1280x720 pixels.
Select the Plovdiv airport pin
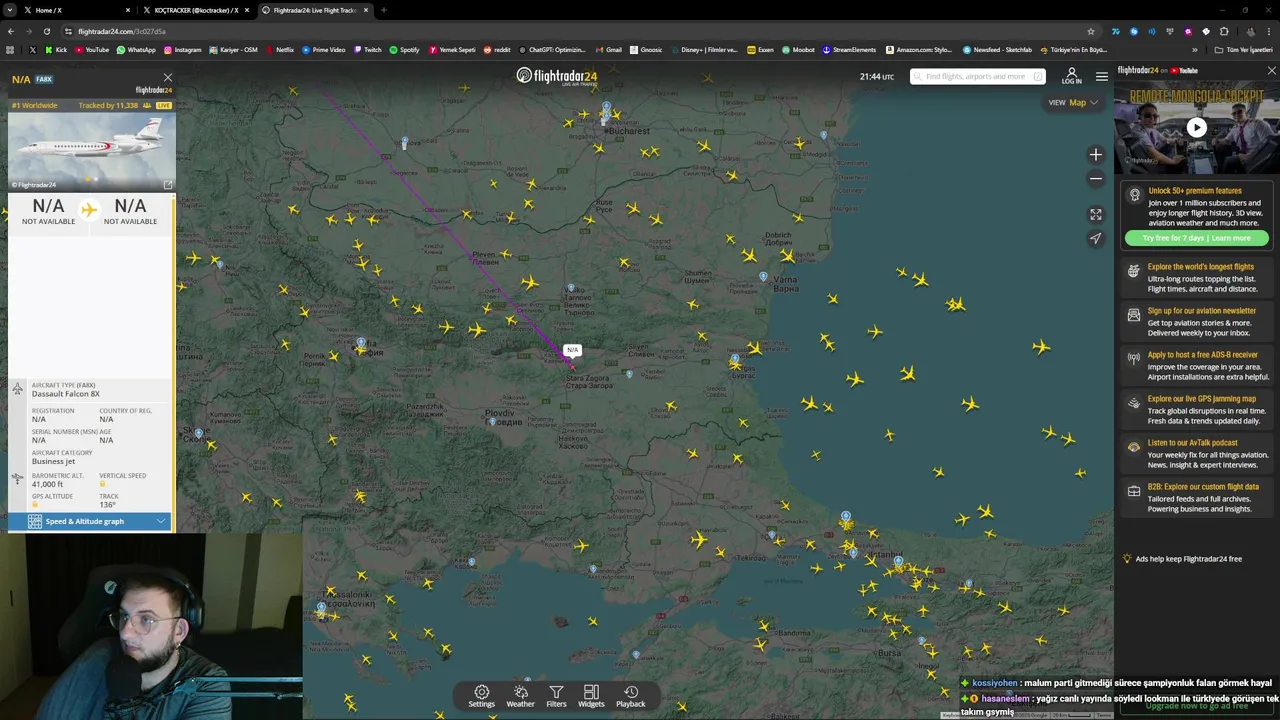click(x=491, y=422)
